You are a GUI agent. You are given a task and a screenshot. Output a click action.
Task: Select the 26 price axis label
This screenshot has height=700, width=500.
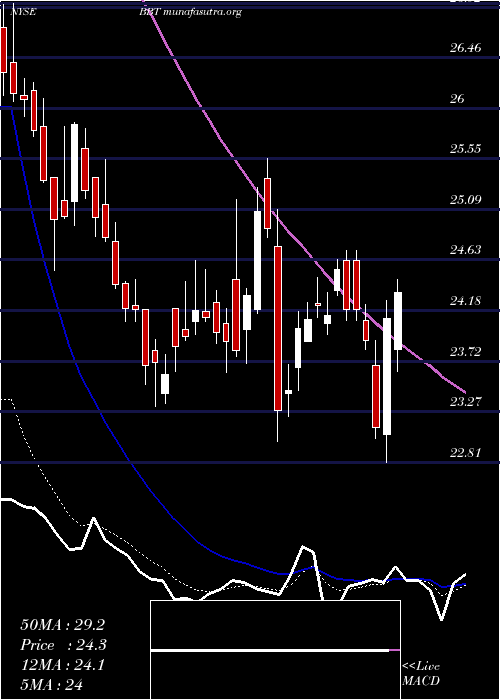(457, 98)
